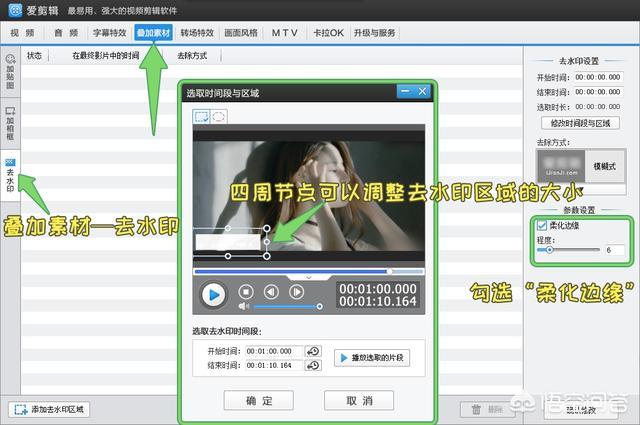Collapse the chevron under the progress bar

pyautogui.click(x=309, y=278)
